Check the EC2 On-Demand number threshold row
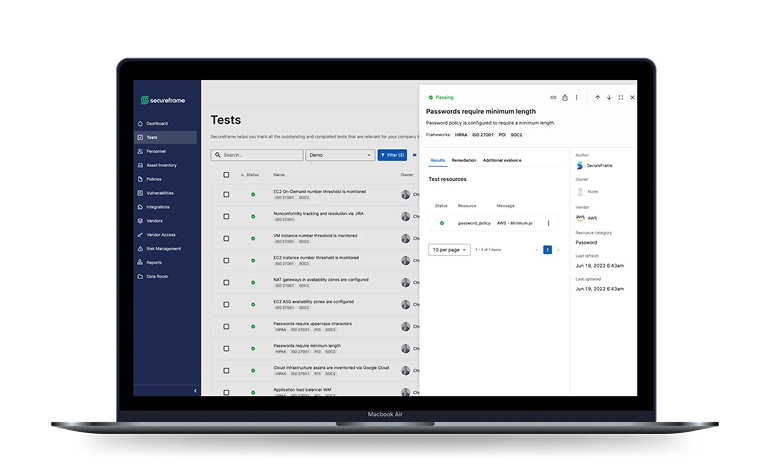 pos(226,194)
